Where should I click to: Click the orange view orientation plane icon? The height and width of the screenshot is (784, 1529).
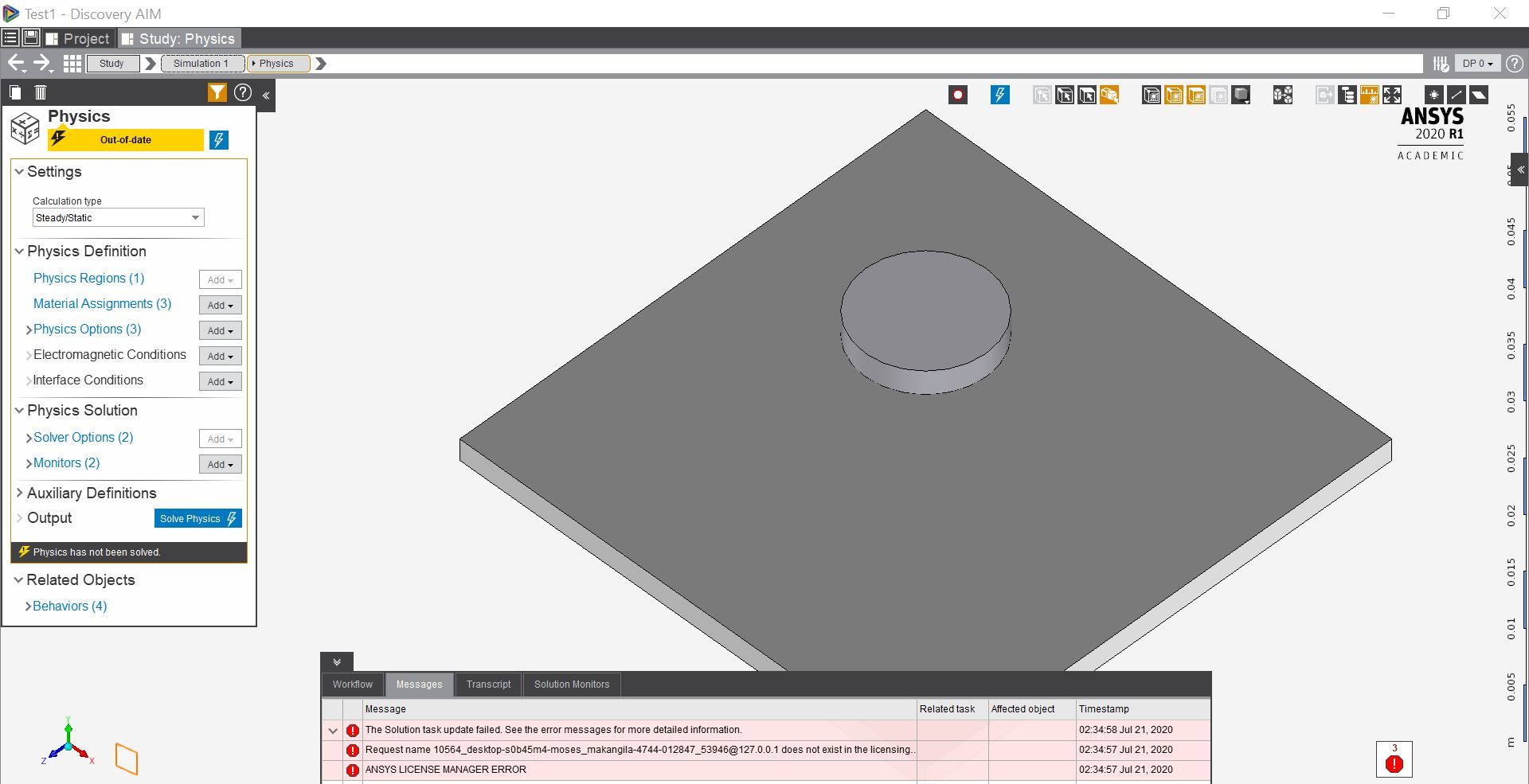[x=127, y=759]
